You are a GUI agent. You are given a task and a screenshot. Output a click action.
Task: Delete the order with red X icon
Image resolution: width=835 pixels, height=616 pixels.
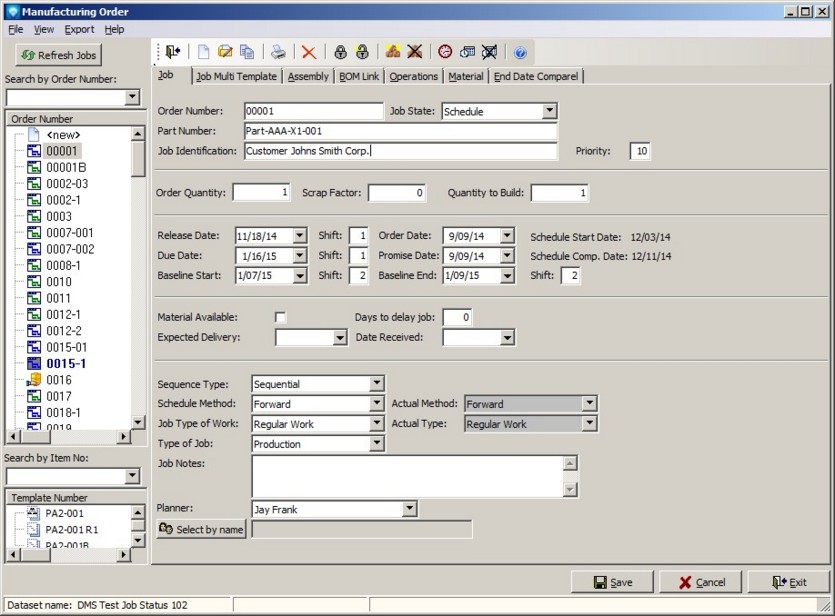309,52
